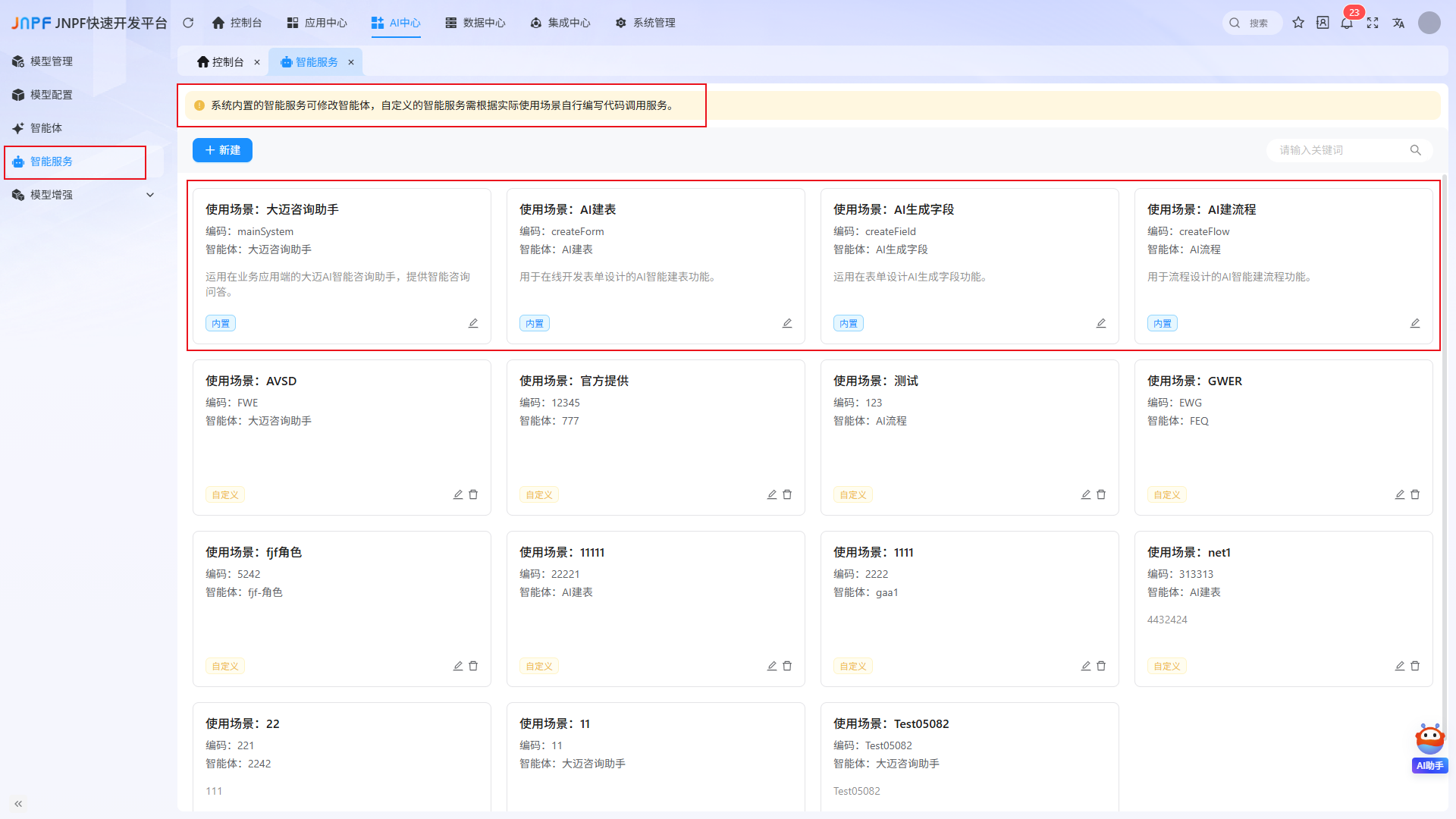Viewport: 1456px width, 819px height.
Task: Edit the AVSD service card
Action: [458, 494]
